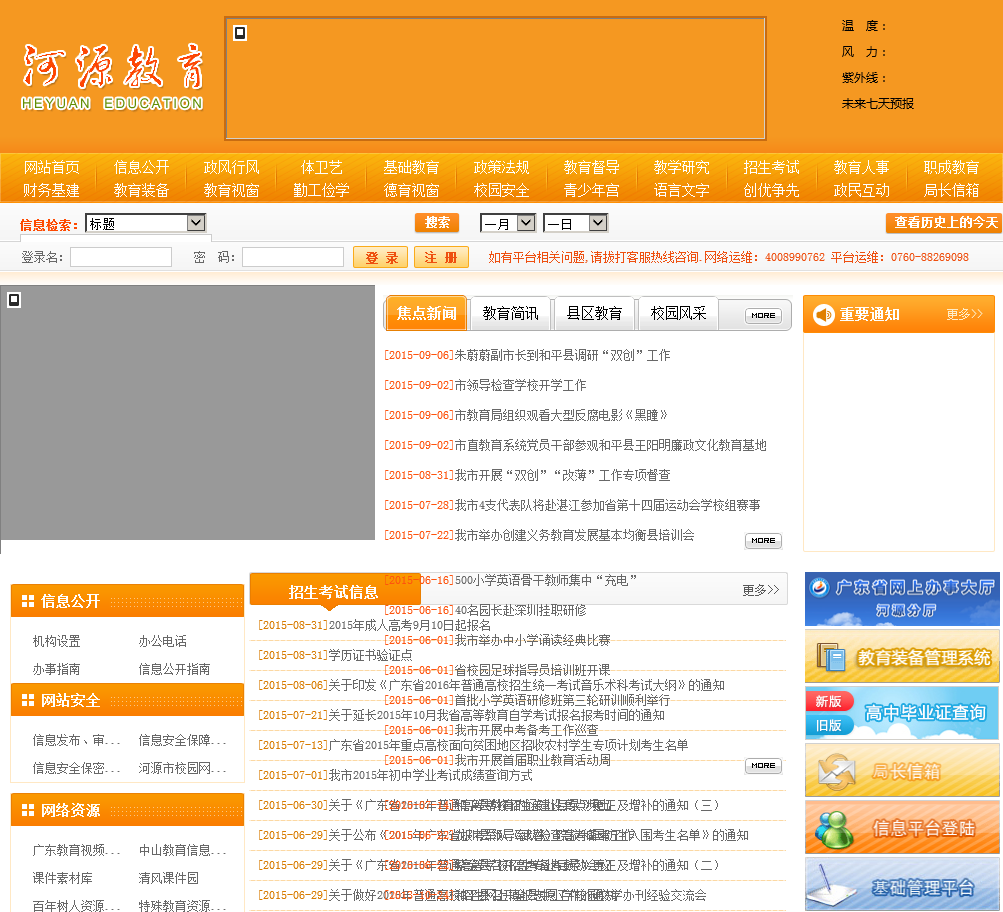
Task: Open 基础教育 navigation item
Action: click(411, 168)
